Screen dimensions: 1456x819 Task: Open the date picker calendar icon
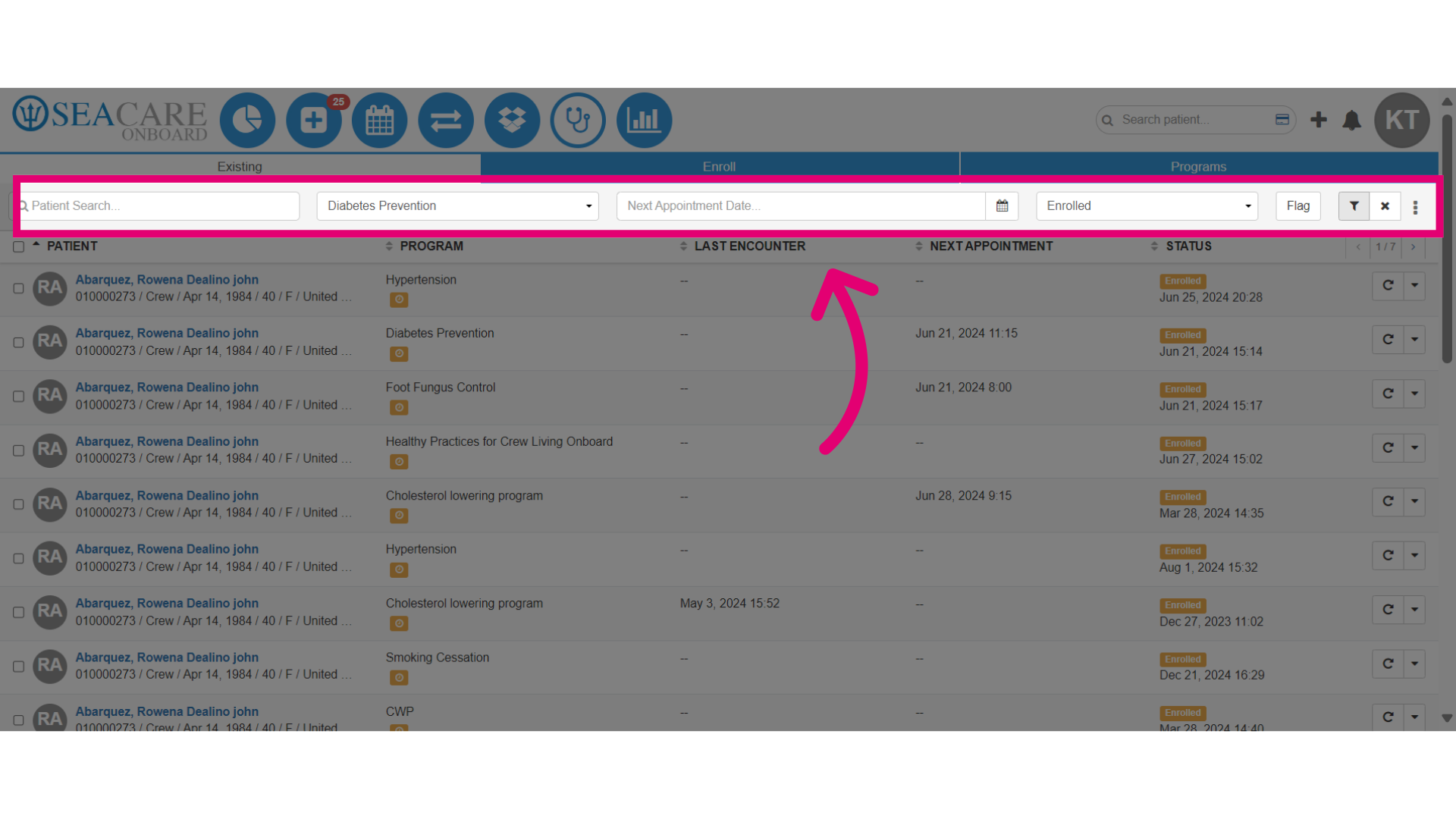coord(1002,206)
